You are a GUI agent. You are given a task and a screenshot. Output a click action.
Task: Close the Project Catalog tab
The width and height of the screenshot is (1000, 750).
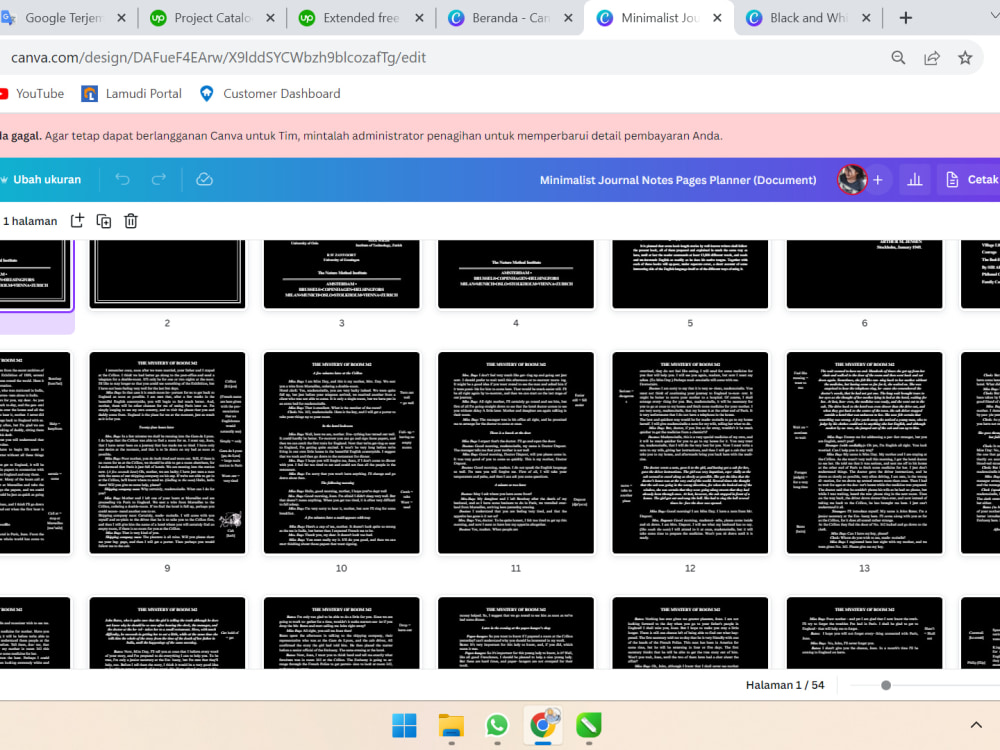[x=270, y=18]
